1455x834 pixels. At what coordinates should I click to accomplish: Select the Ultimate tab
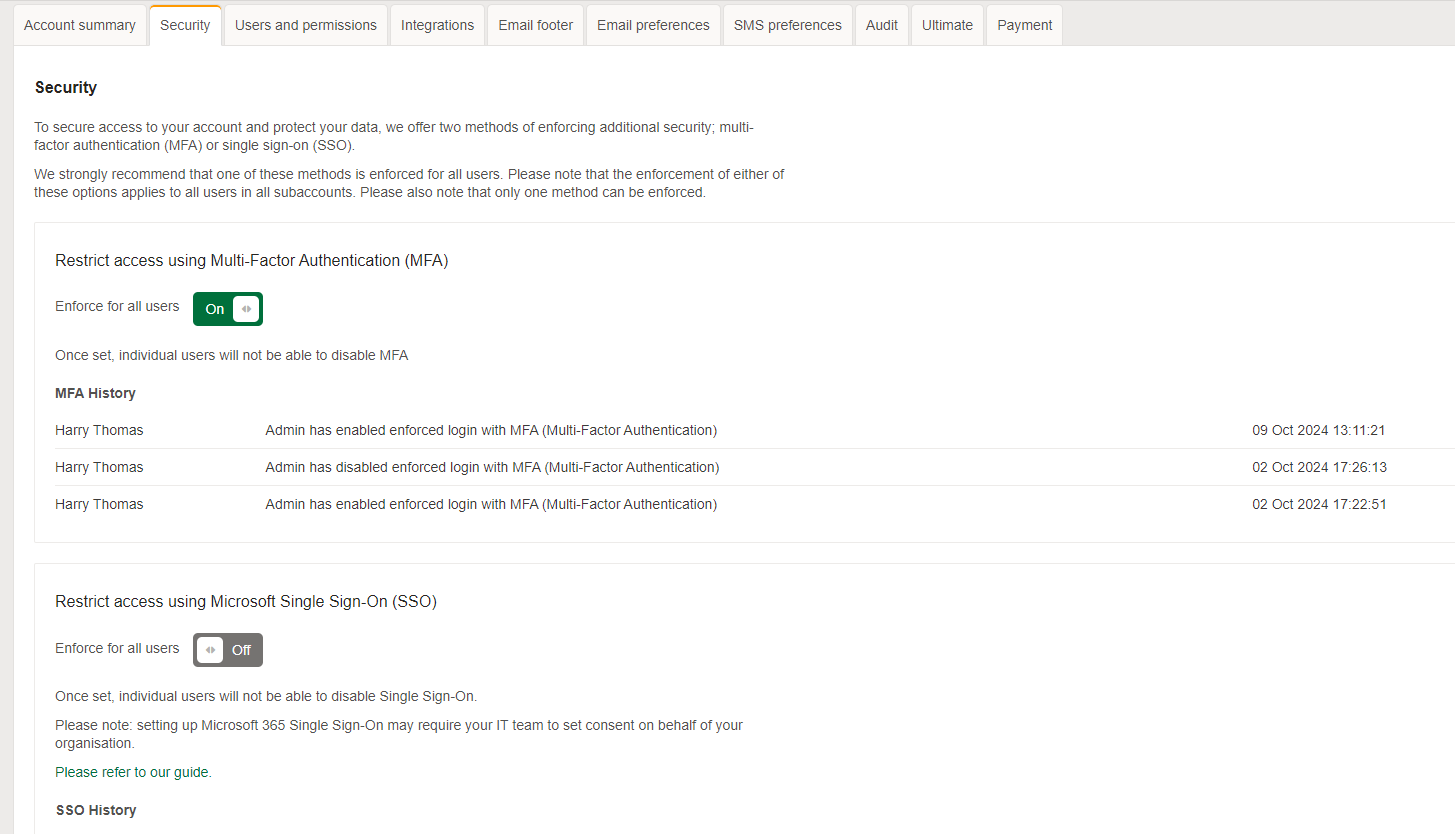tap(946, 24)
